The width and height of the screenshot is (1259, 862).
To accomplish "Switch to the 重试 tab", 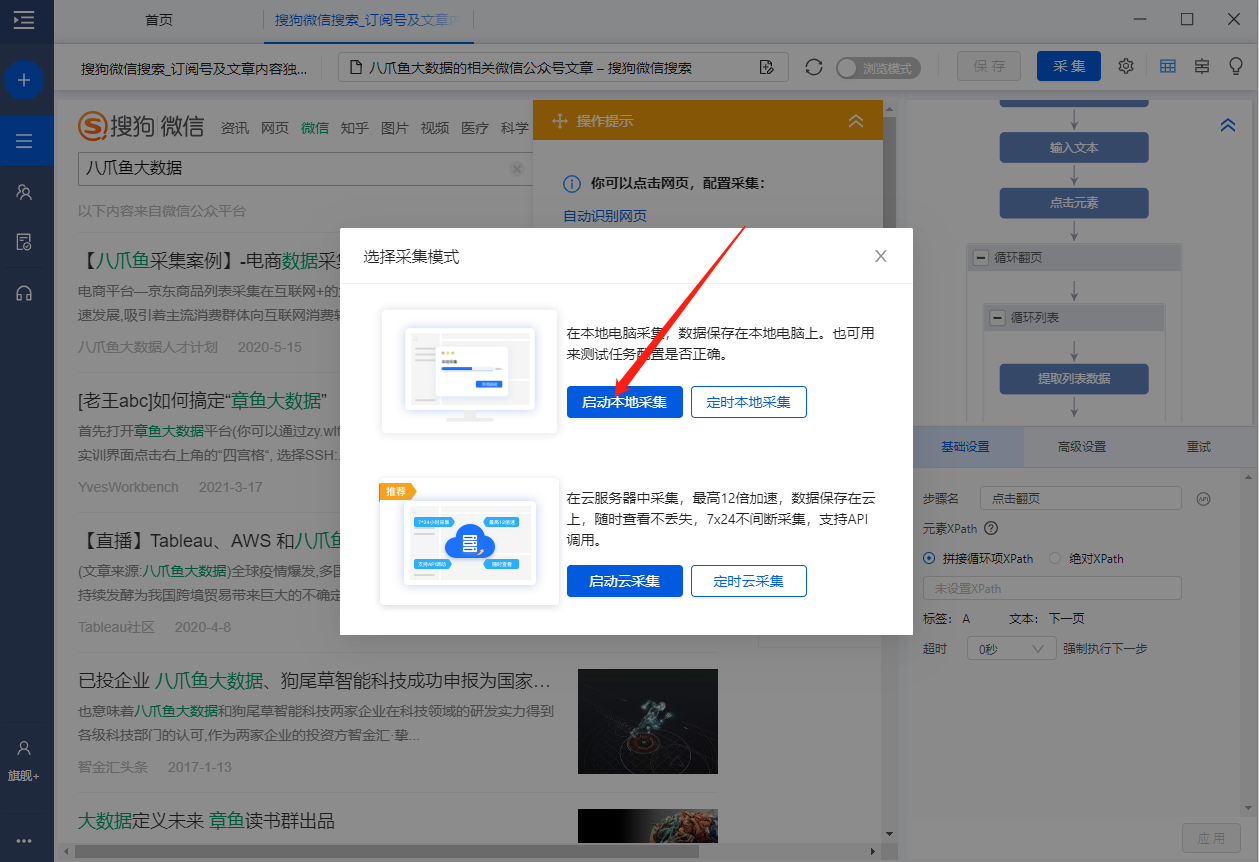I will (1199, 447).
